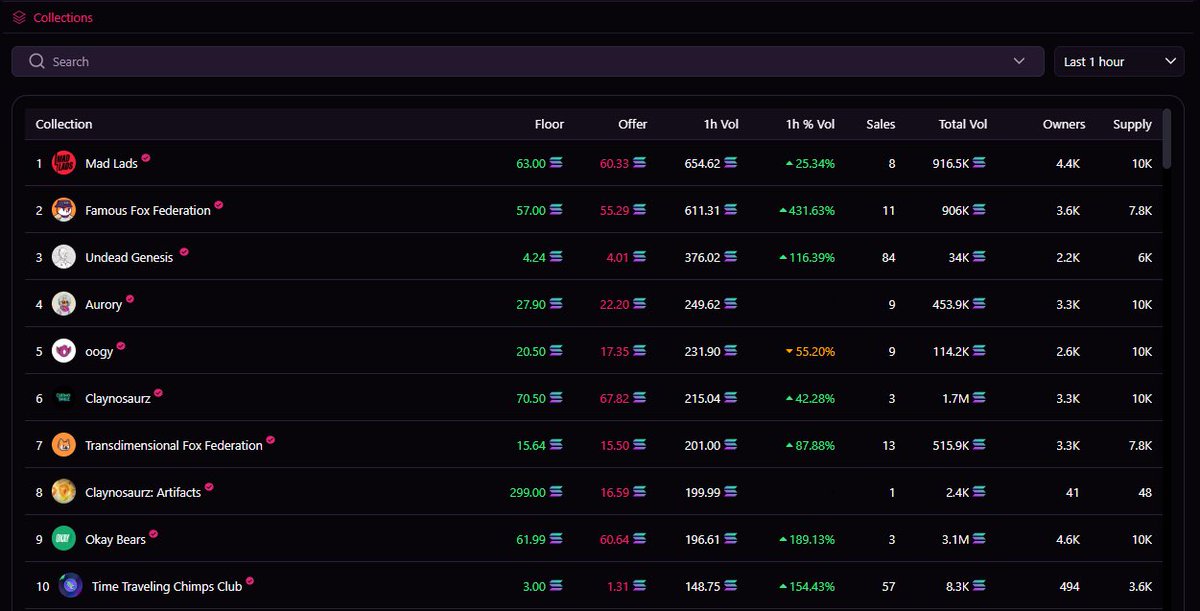Open oogy collection link
Screen dimensions: 1200x611
[99, 352]
